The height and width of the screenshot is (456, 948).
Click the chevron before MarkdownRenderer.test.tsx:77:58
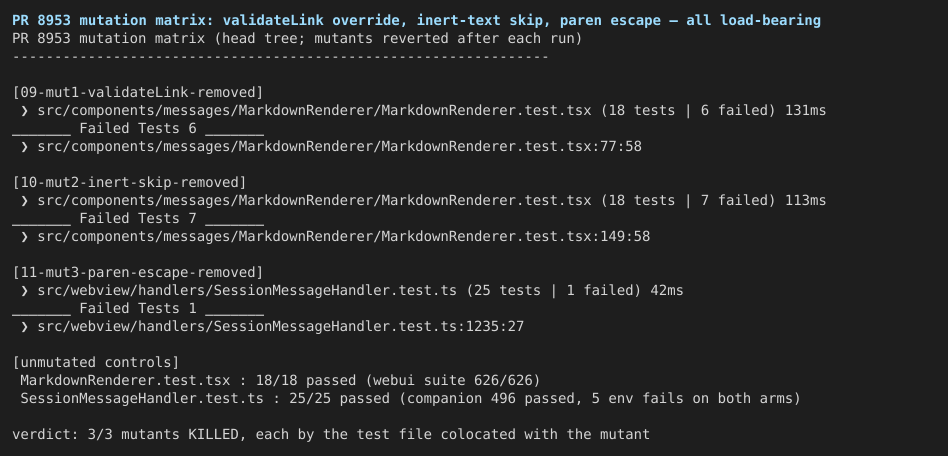24,146
